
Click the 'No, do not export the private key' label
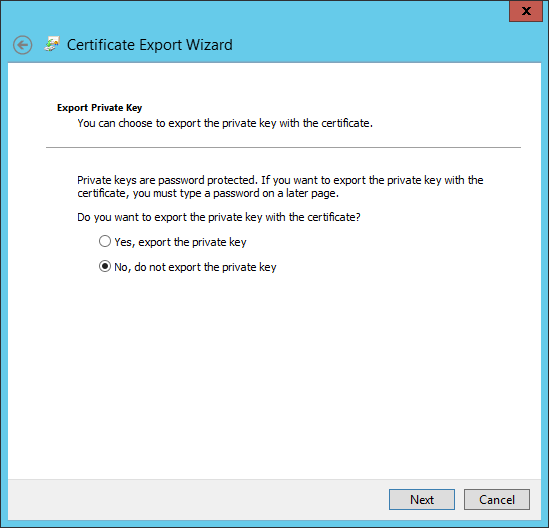[195, 267]
